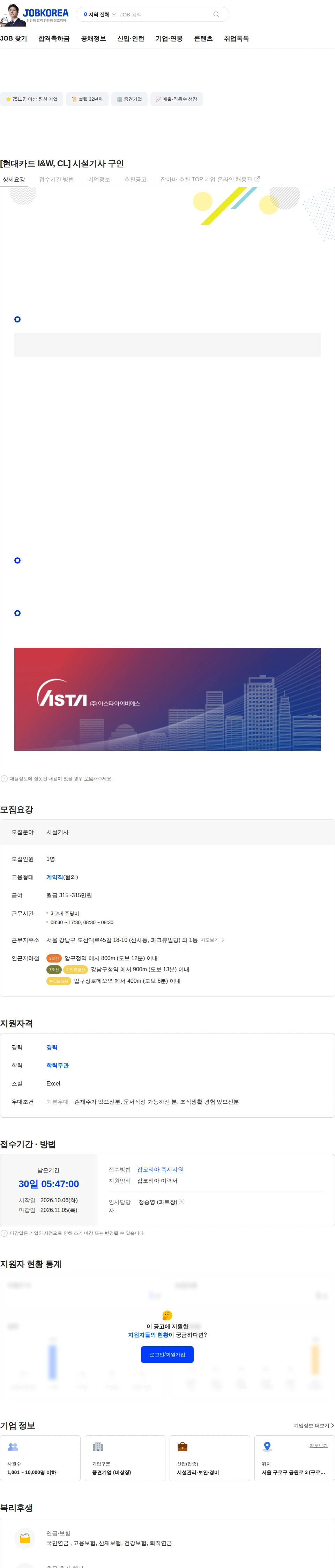335x1568 pixels.
Task: Click the JOBKOREA logo
Action: pyautogui.click(x=46, y=13)
